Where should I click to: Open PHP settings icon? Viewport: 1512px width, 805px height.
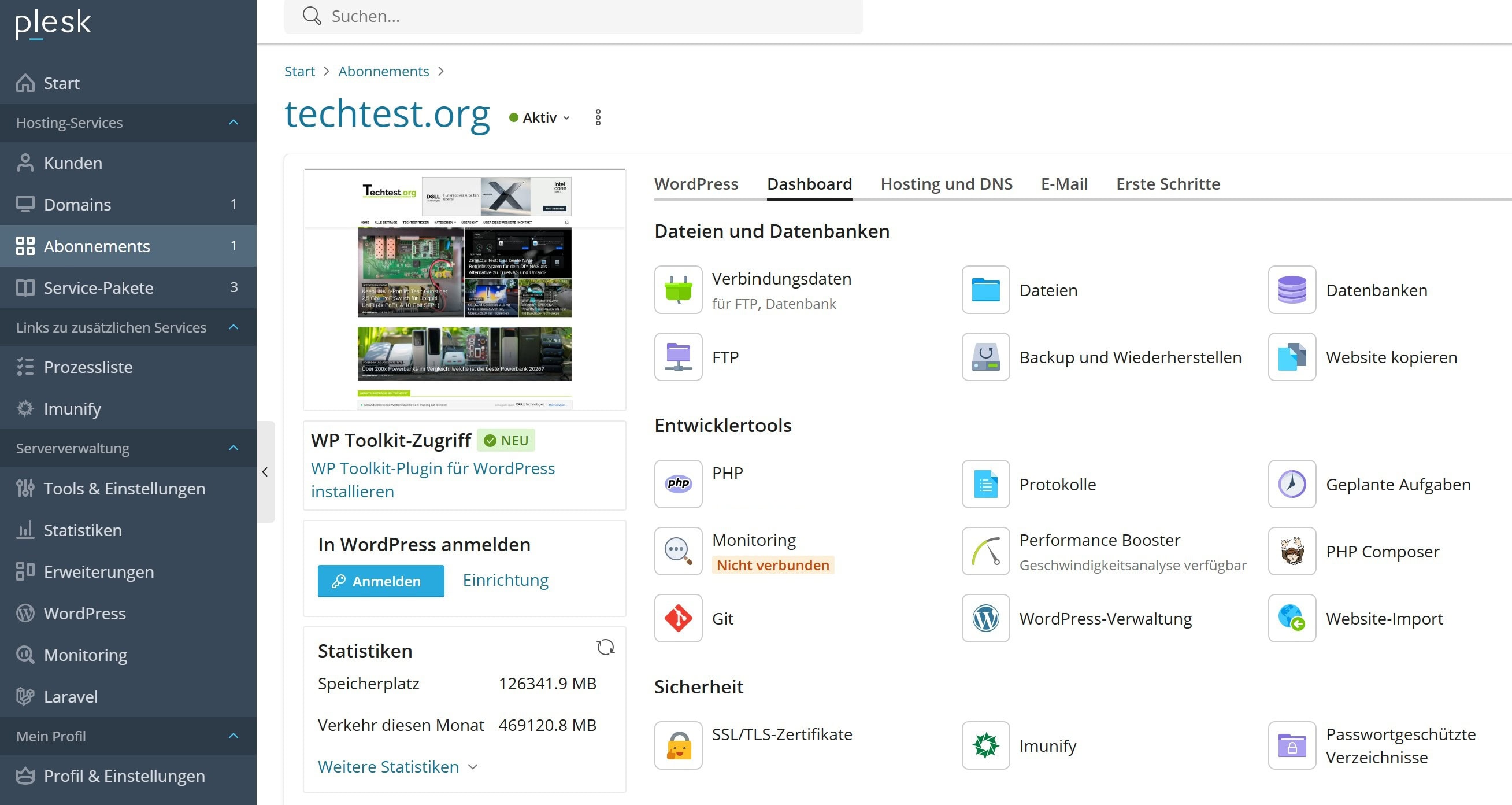pyautogui.click(x=678, y=484)
